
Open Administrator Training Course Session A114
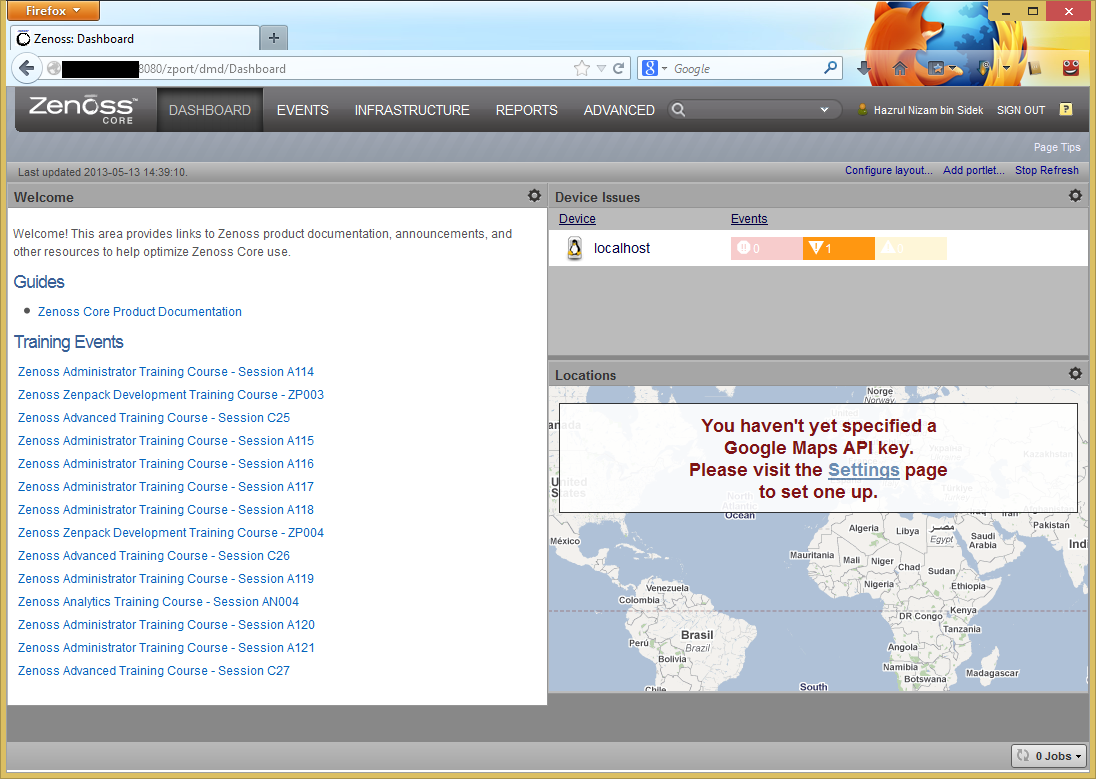tap(166, 371)
